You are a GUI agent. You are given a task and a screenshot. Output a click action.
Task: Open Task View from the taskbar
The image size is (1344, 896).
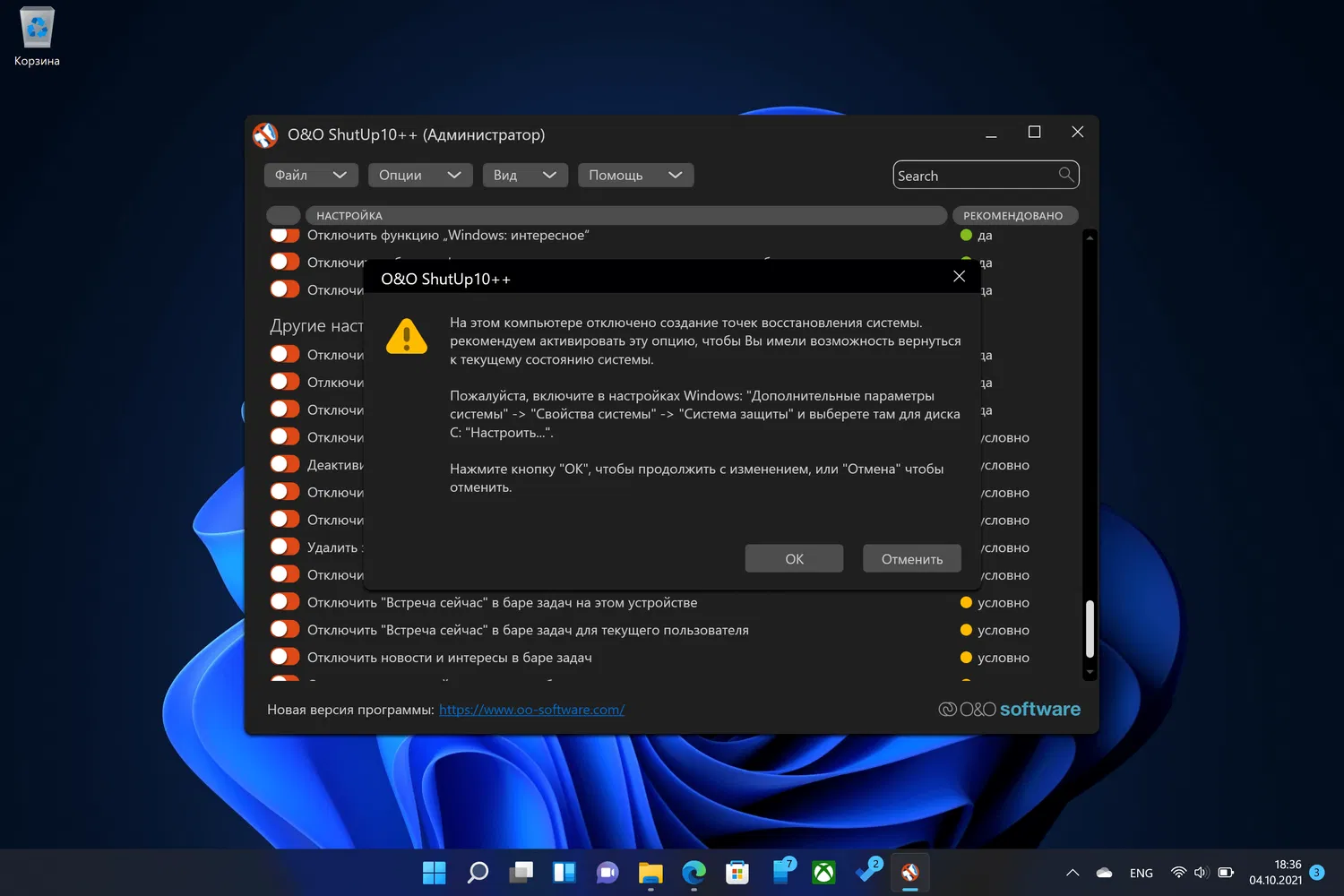coord(521,872)
